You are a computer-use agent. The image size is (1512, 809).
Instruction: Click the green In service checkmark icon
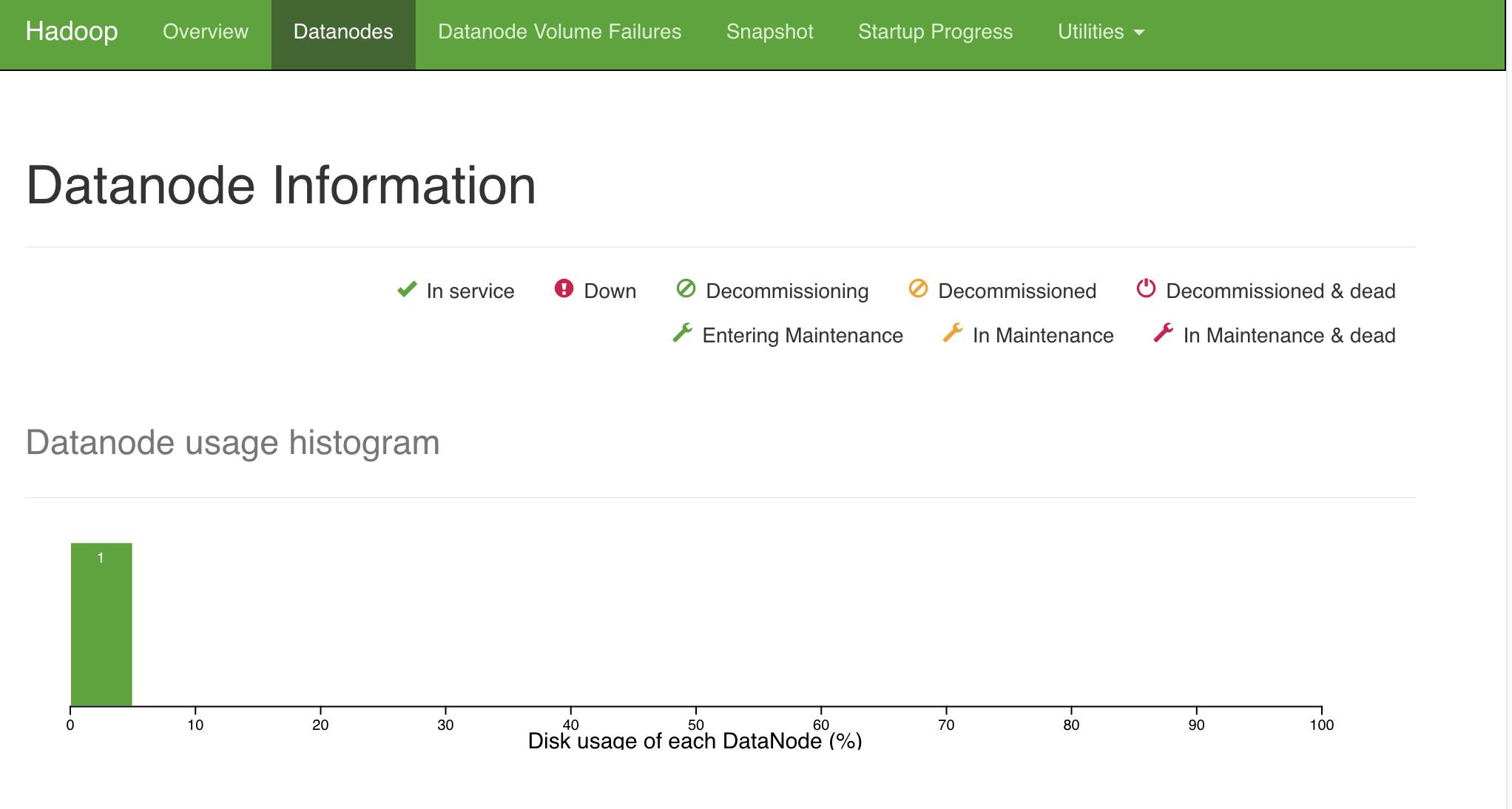[x=407, y=289]
